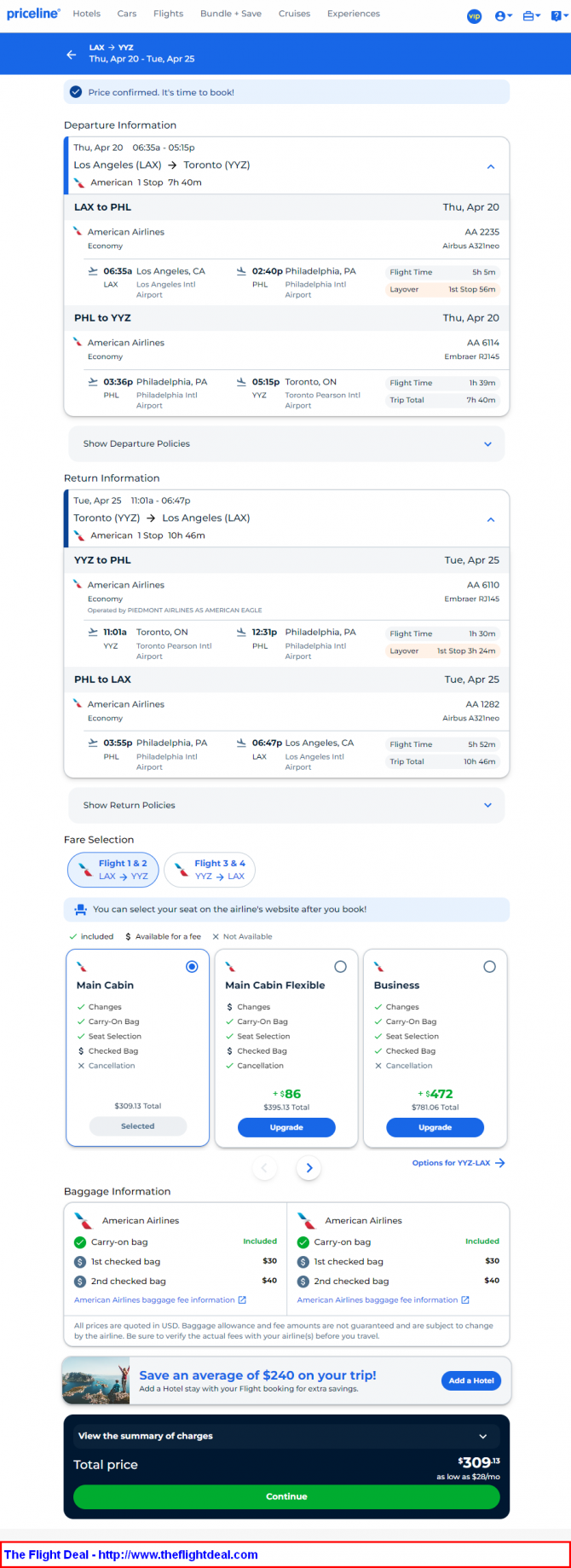Viewport: 571px width, 1568px height.
Task: Click the AA 6110 flight number
Action: point(483,585)
